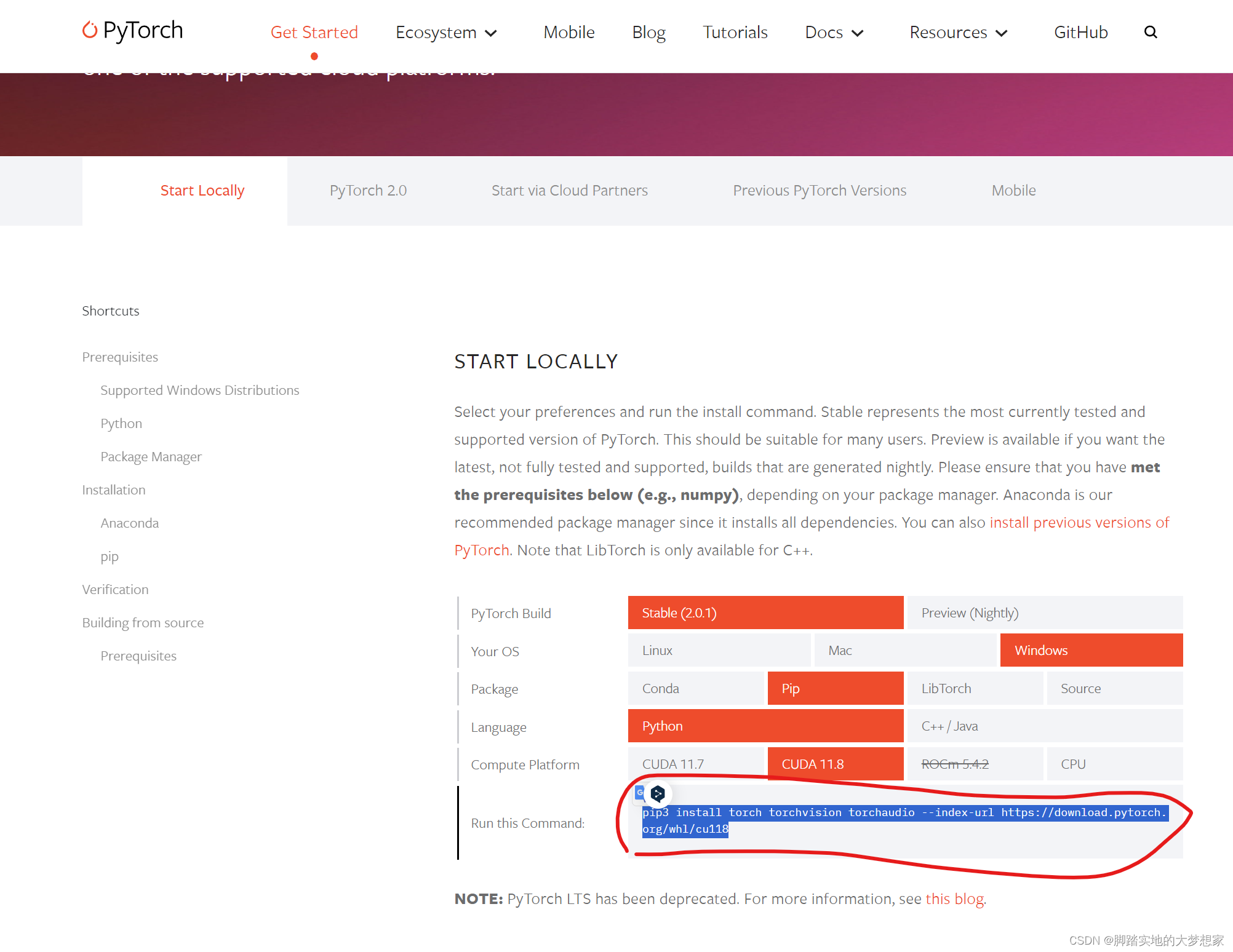The width and height of the screenshot is (1233, 952).
Task: Select the LibTorch package option
Action: [x=975, y=688]
